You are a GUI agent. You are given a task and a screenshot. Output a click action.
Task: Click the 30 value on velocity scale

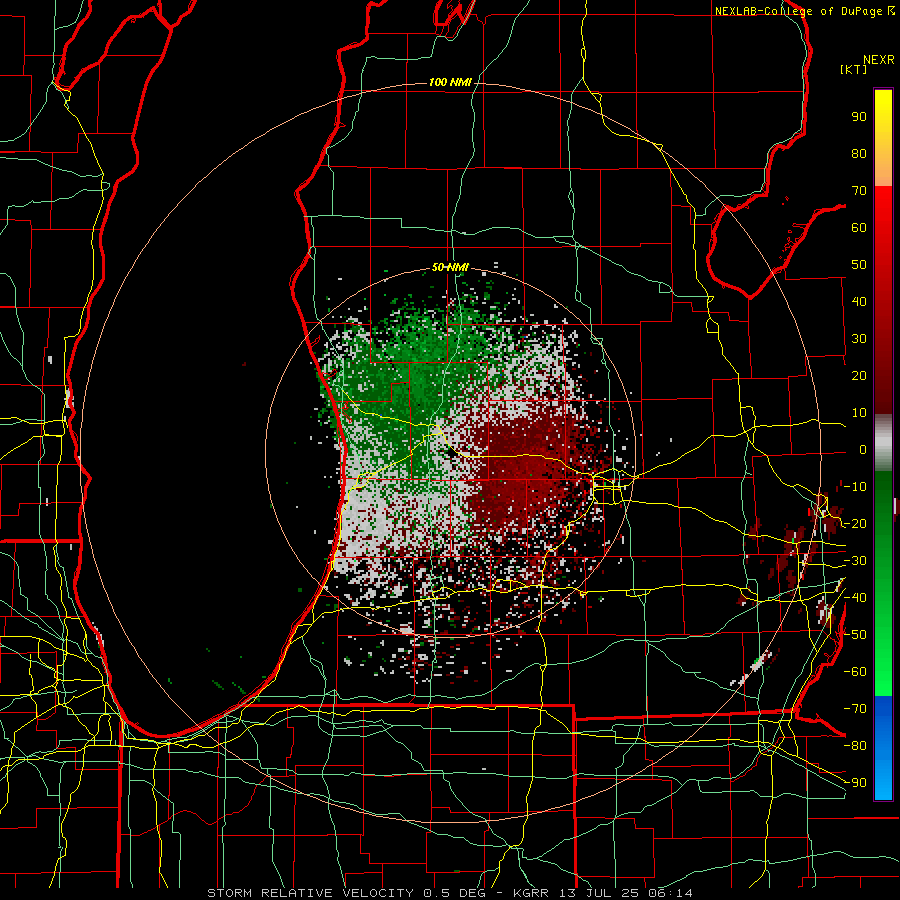859,339
